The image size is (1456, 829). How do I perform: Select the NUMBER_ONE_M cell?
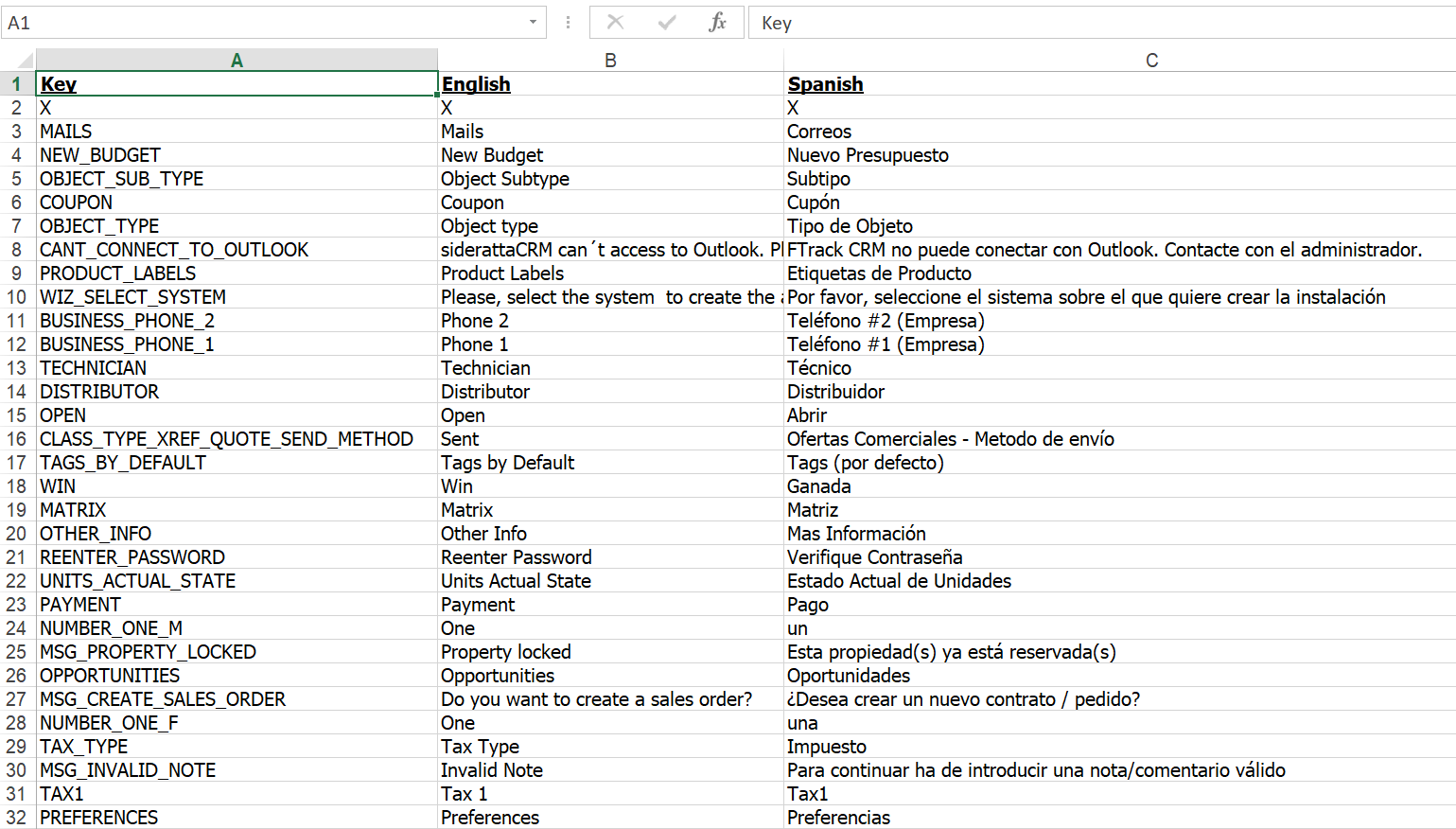pyautogui.click(x=237, y=628)
